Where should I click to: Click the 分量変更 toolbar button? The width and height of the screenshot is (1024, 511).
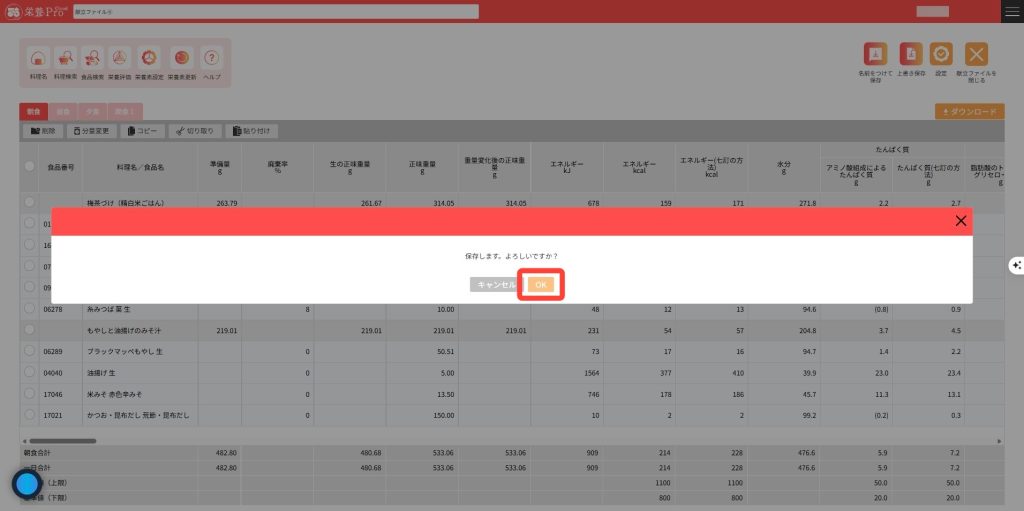pyautogui.click(x=90, y=131)
